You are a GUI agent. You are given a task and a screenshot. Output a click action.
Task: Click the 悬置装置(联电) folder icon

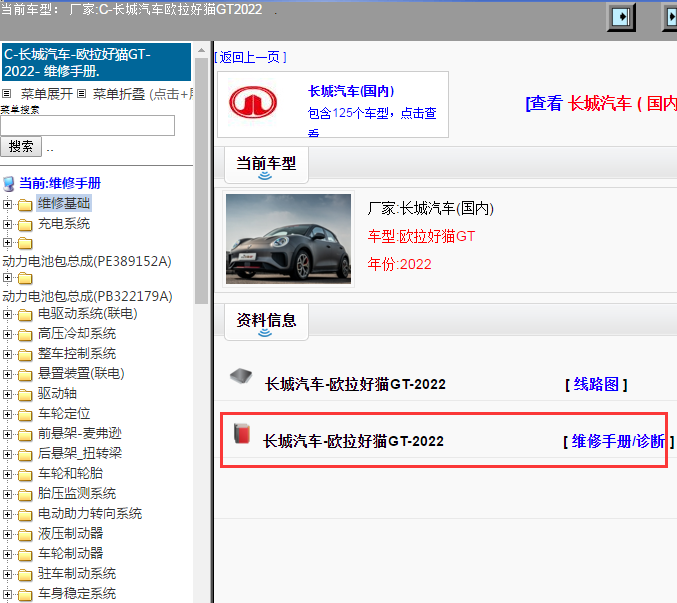(25, 375)
